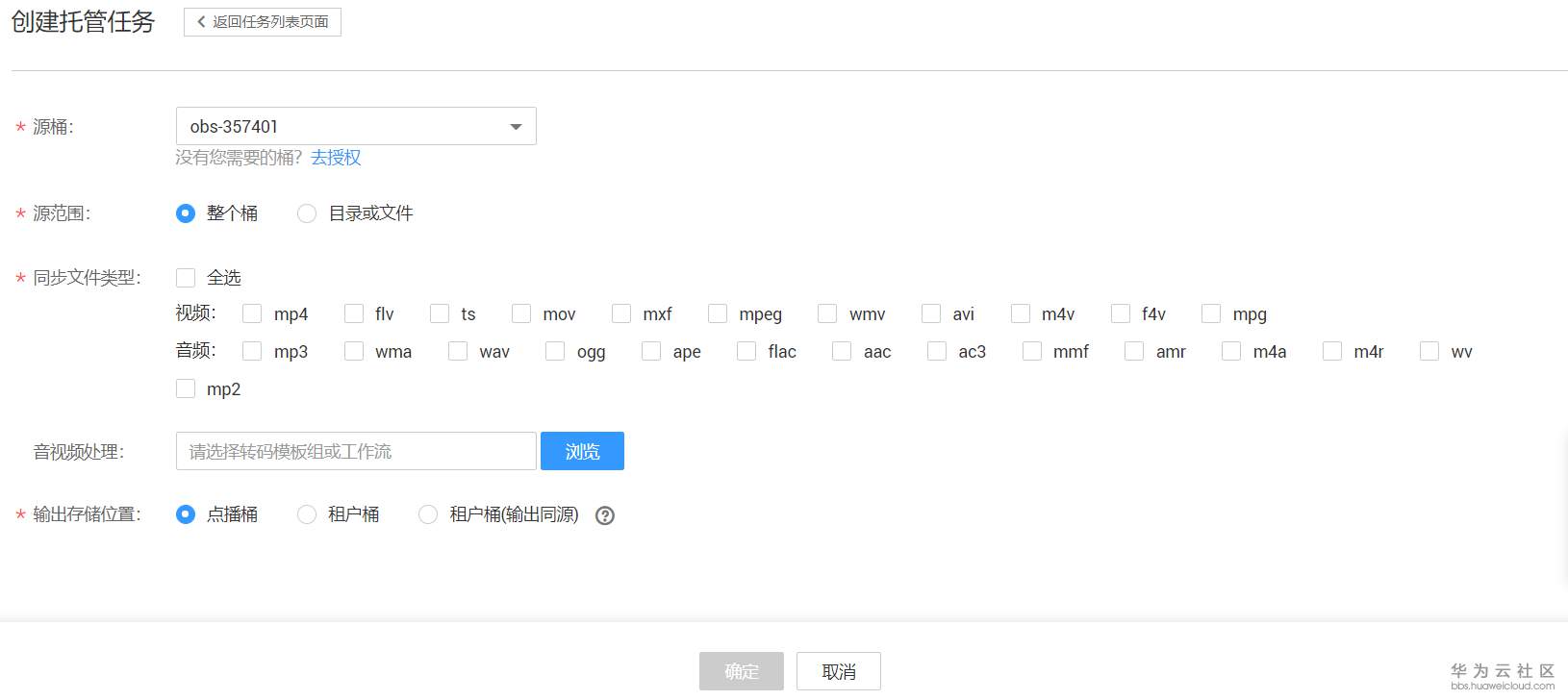Click the help icon beside 租户桶(输出同源)
This screenshot has height=700, width=1568.
(605, 515)
